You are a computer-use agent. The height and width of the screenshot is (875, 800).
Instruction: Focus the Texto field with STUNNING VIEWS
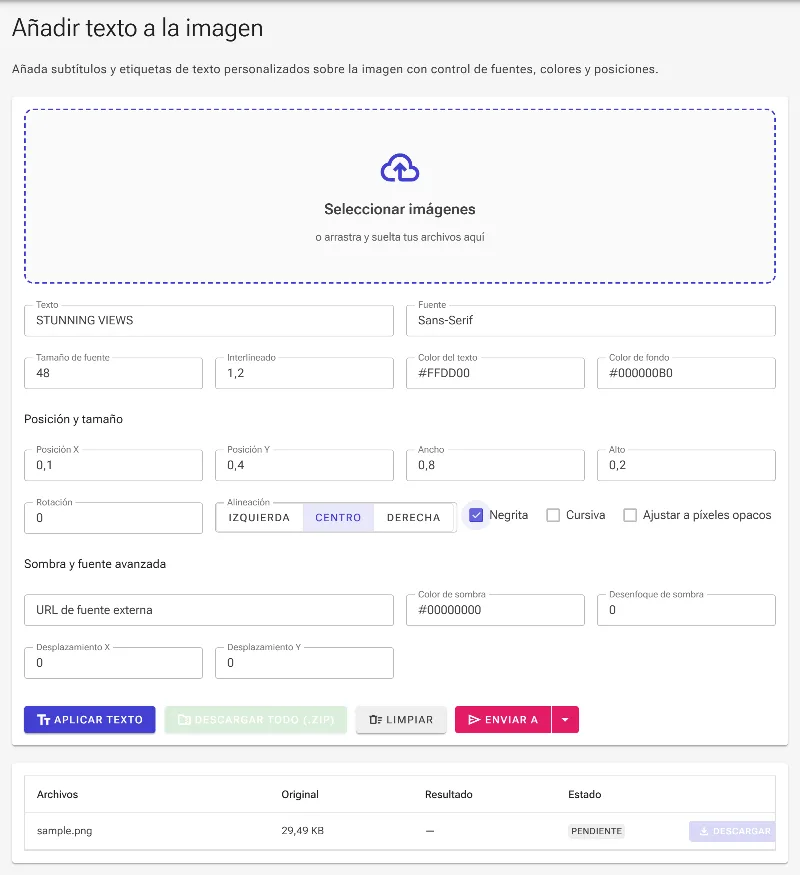209,320
